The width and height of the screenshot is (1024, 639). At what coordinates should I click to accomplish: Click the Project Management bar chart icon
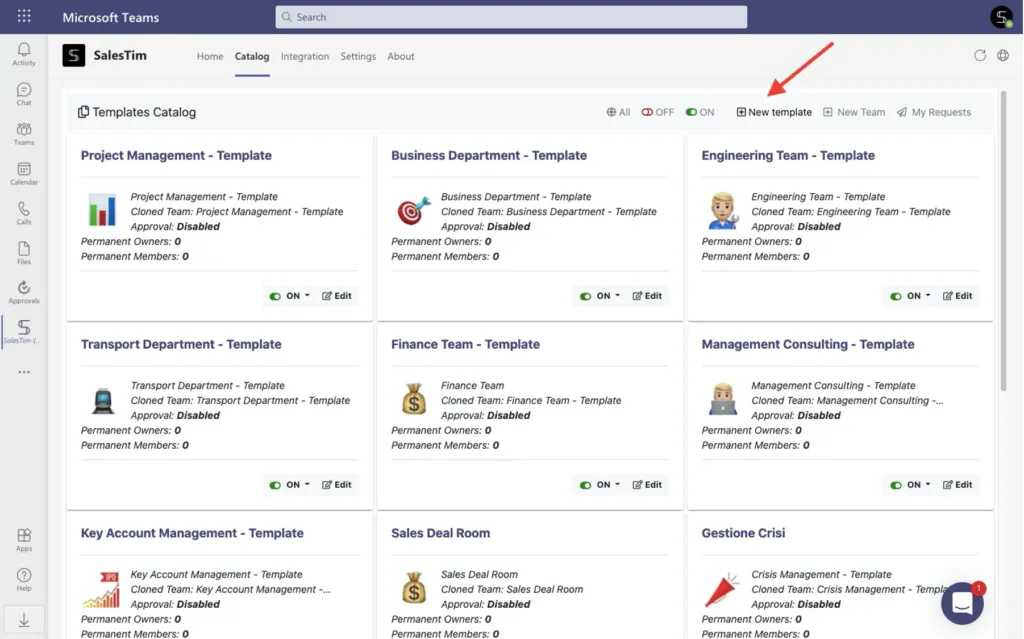pos(103,210)
